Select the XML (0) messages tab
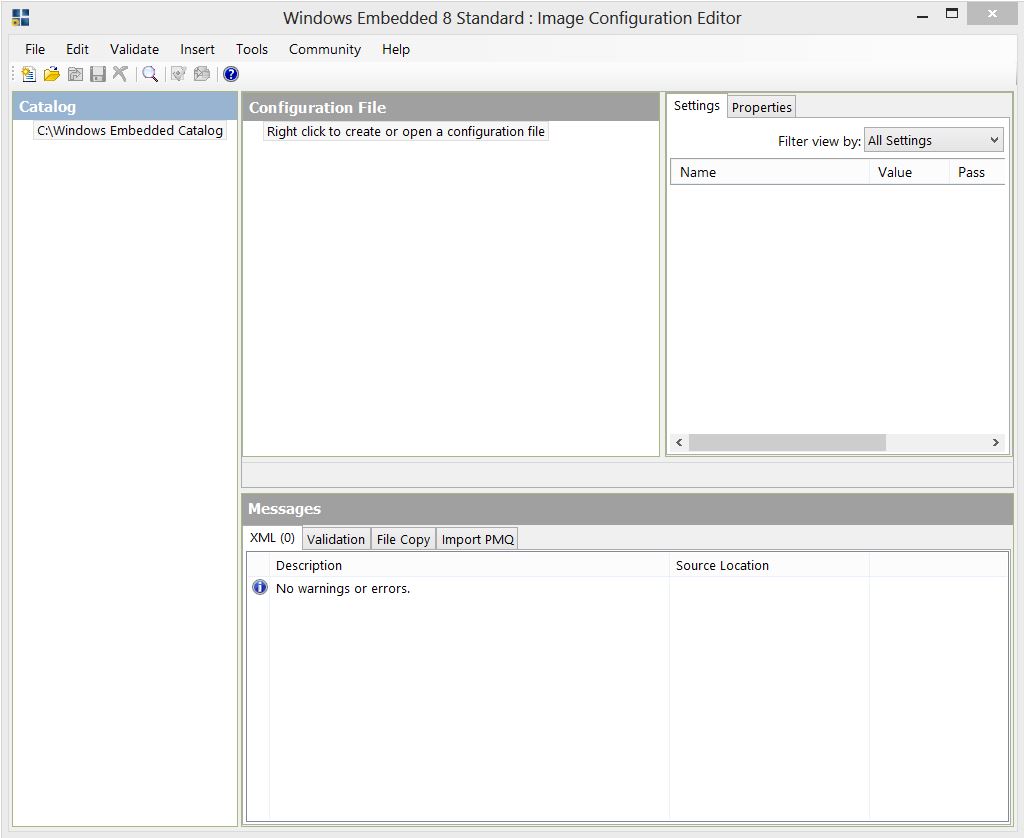This screenshot has height=838, width=1024. (272, 538)
